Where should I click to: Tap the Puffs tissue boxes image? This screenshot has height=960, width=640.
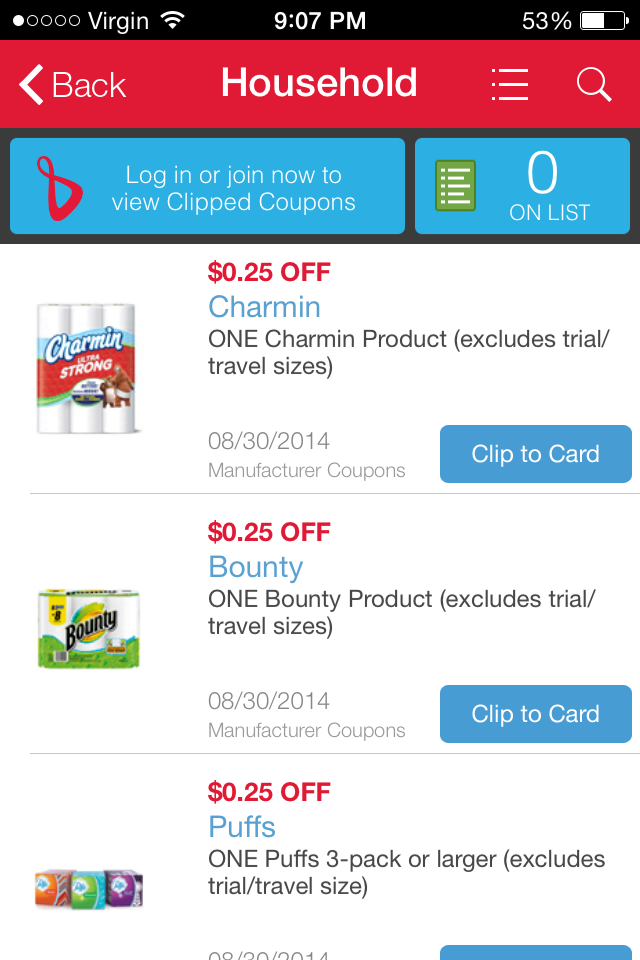pos(88,888)
